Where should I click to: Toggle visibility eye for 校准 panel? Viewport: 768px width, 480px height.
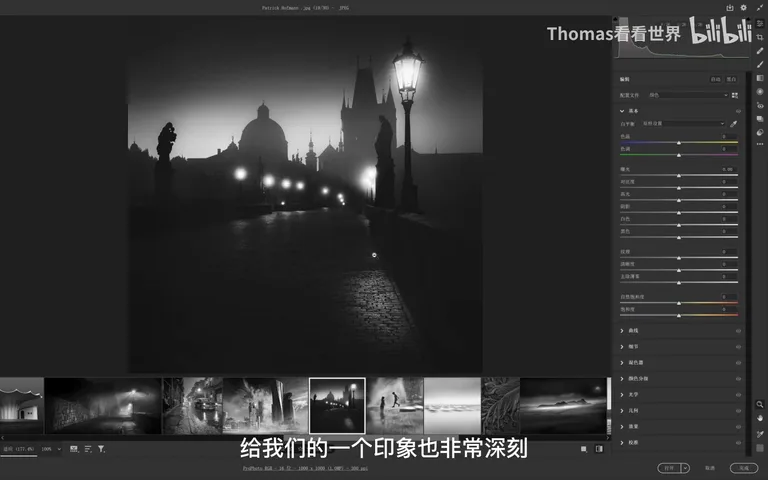[x=738, y=442]
